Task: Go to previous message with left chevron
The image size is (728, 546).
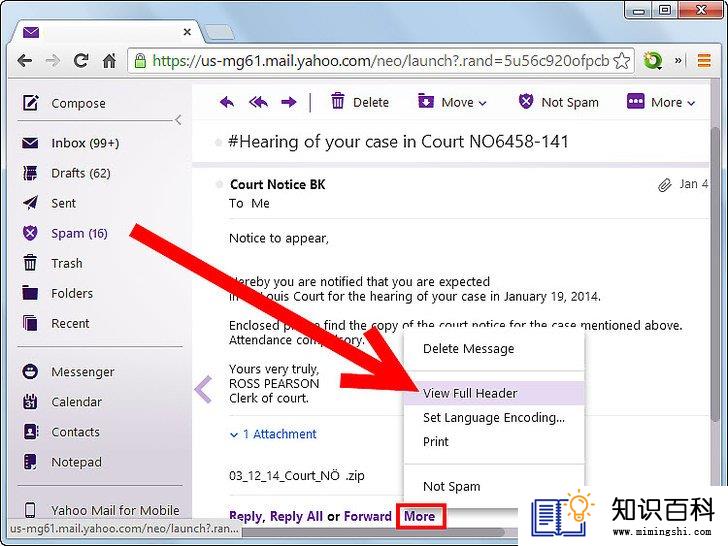Action: coord(203,389)
